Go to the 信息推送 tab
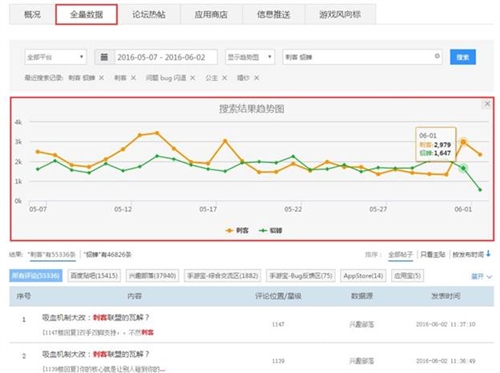The width and height of the screenshot is (500, 373). 273,14
